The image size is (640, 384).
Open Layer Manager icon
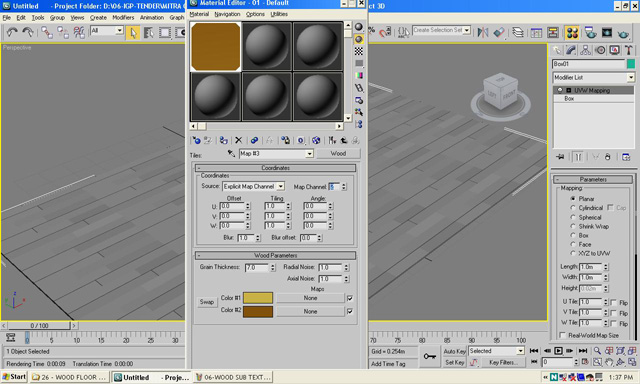[x=518, y=32]
